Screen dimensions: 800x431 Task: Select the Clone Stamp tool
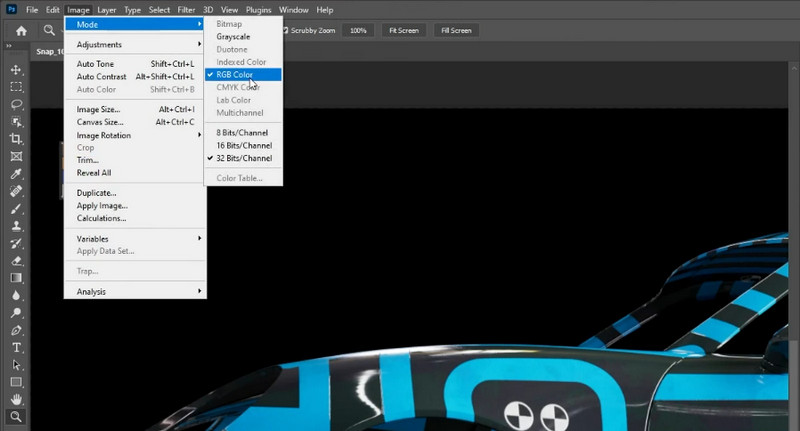tap(16, 226)
